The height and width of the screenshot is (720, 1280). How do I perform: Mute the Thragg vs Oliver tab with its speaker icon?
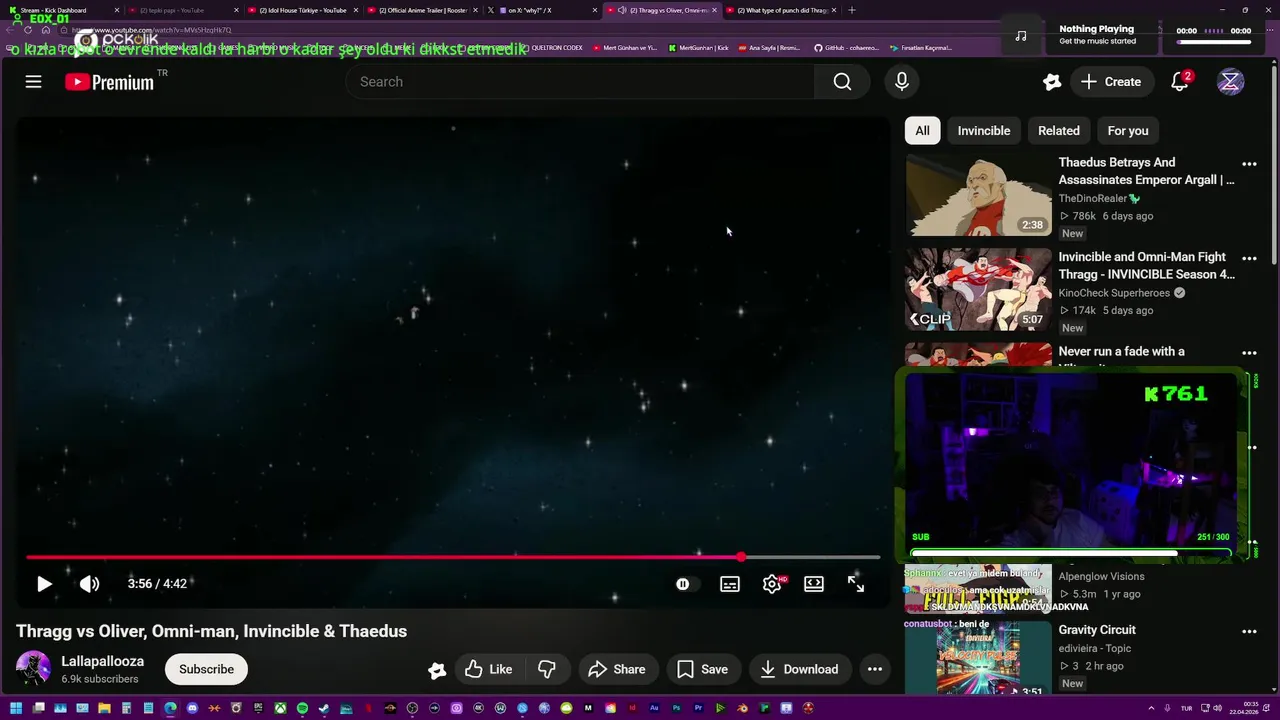click(x=622, y=10)
